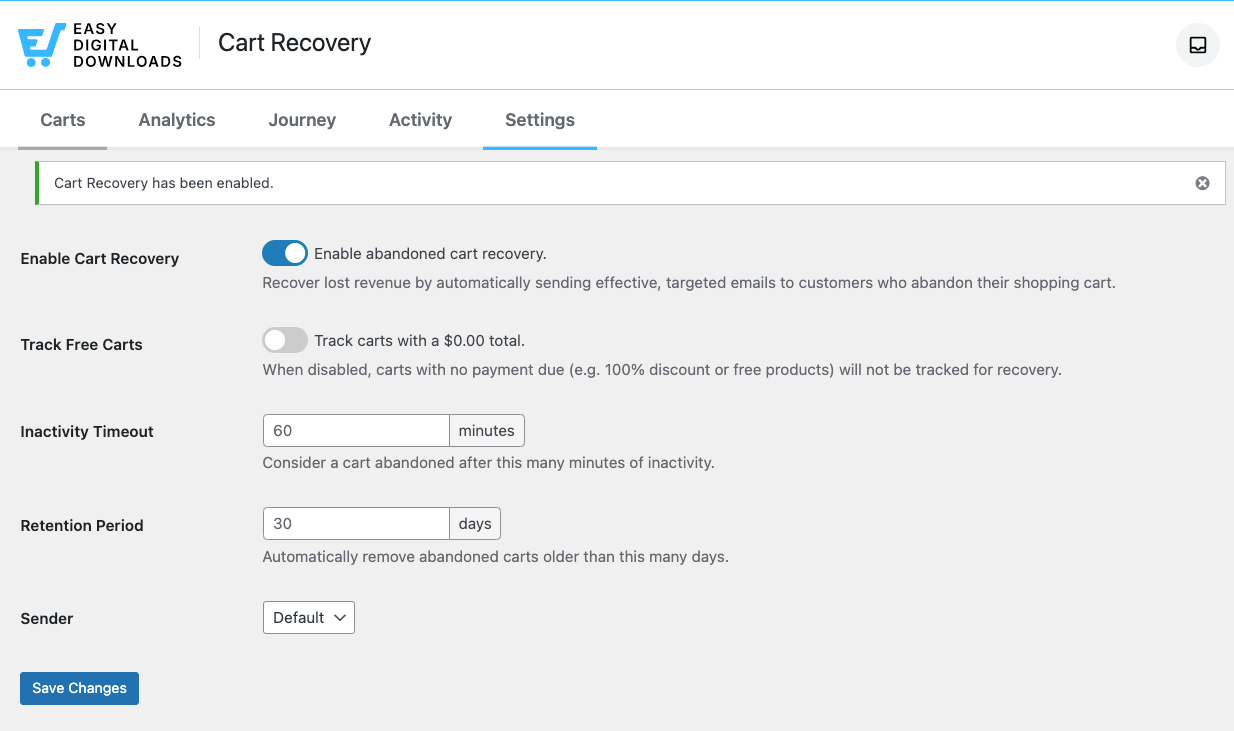This screenshot has width=1234, height=731.
Task: Select the Inactivity Timeout value field
Action: (355, 430)
